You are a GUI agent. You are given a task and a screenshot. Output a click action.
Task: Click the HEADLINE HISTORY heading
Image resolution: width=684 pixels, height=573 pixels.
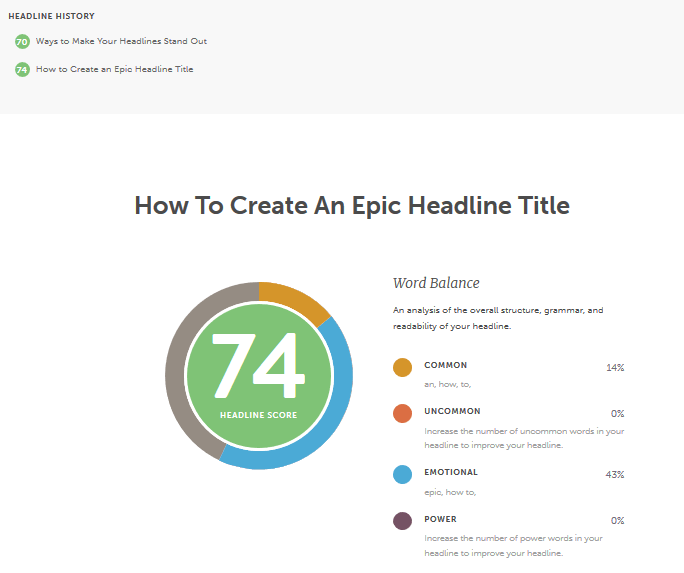click(x=51, y=16)
